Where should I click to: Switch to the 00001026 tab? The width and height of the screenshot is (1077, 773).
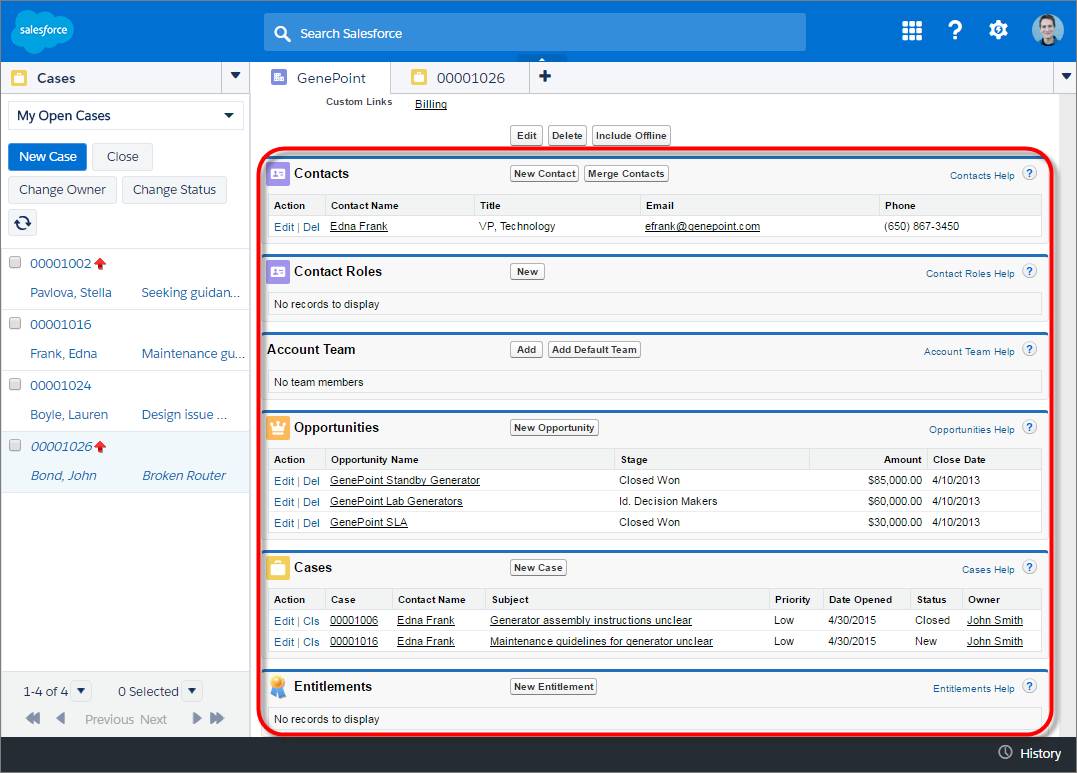460,78
